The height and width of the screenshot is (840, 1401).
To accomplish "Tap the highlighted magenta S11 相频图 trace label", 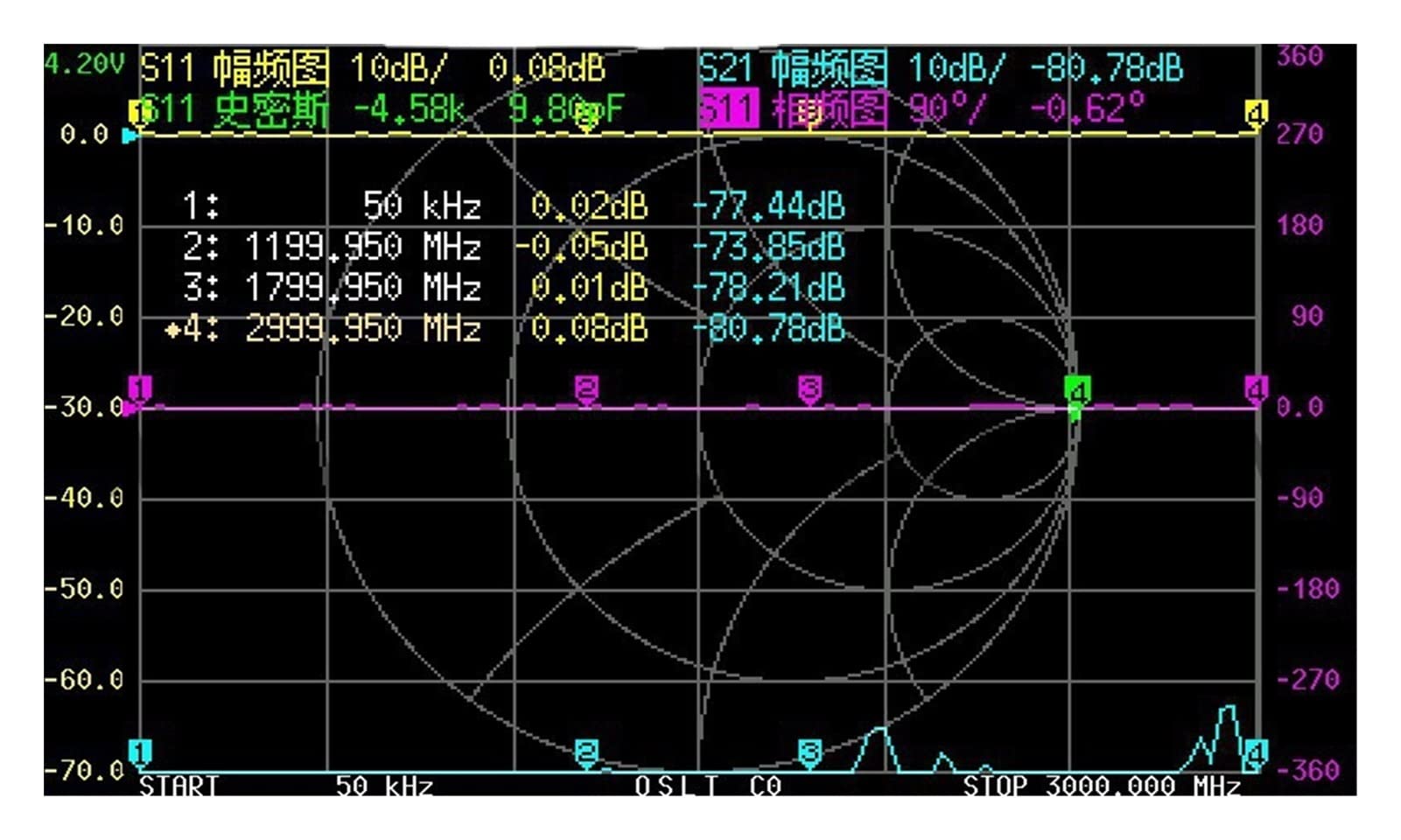I will (793, 109).
